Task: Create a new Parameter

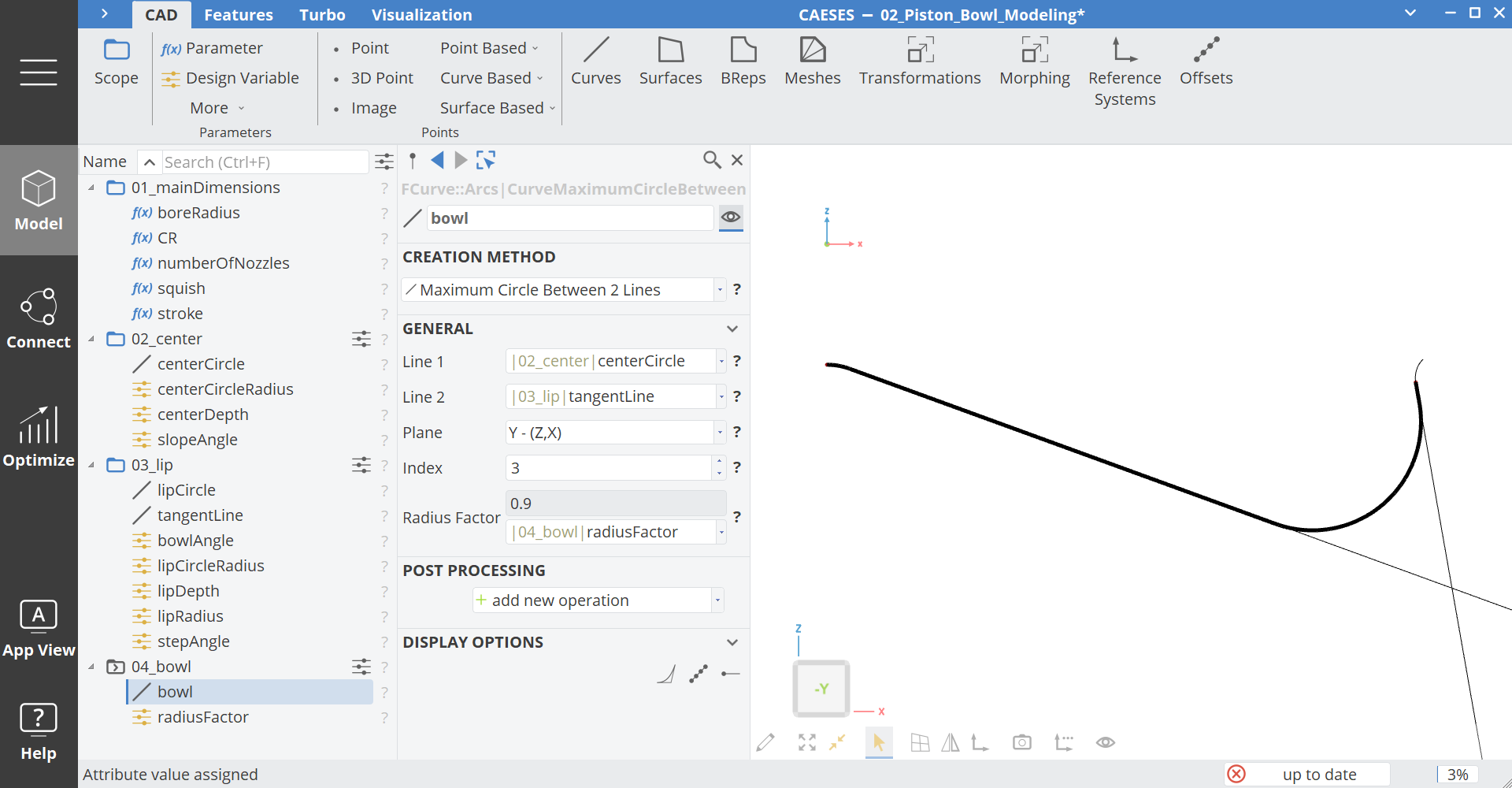Action: [212, 48]
